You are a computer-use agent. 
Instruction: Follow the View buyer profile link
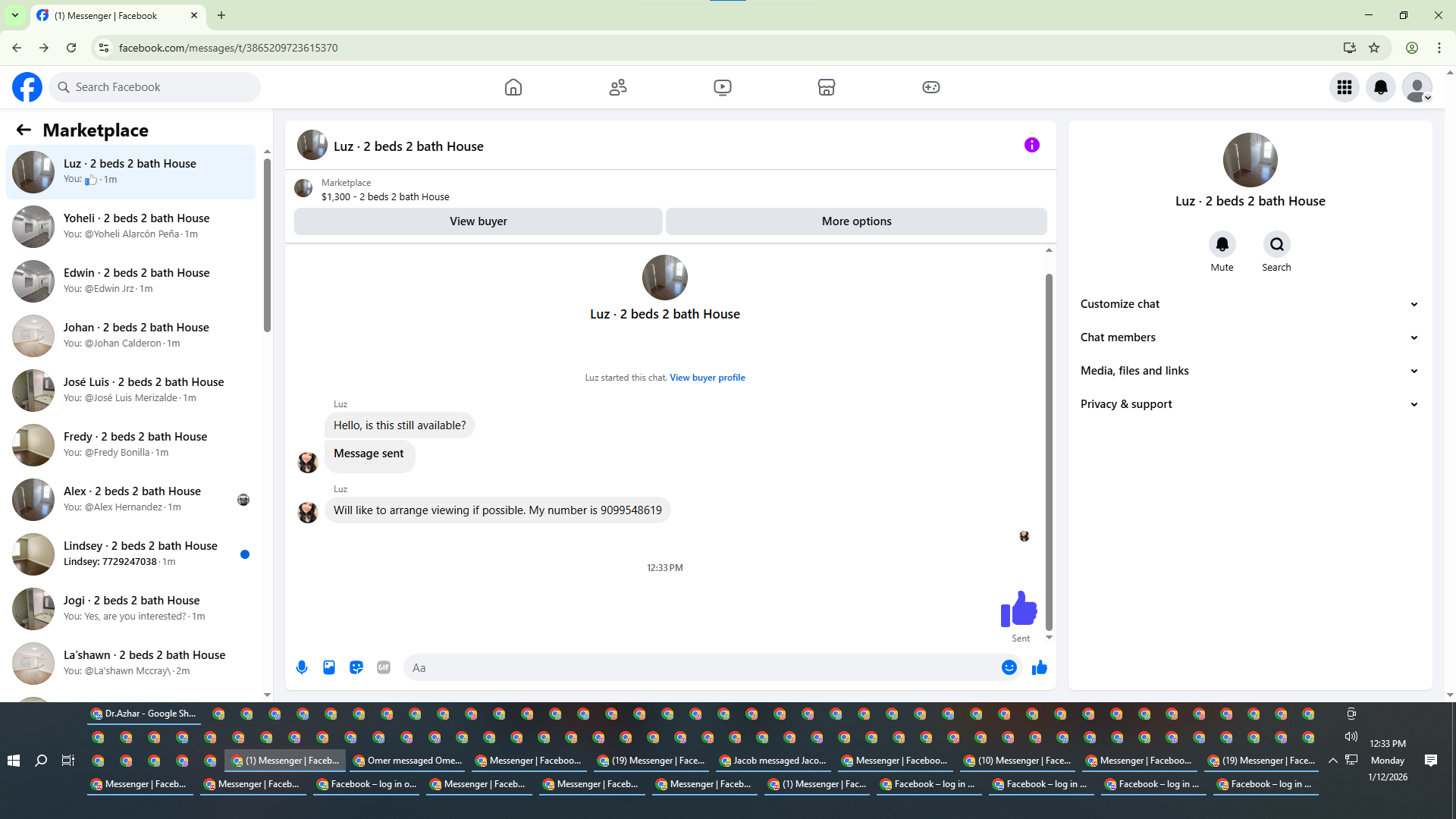(x=707, y=378)
